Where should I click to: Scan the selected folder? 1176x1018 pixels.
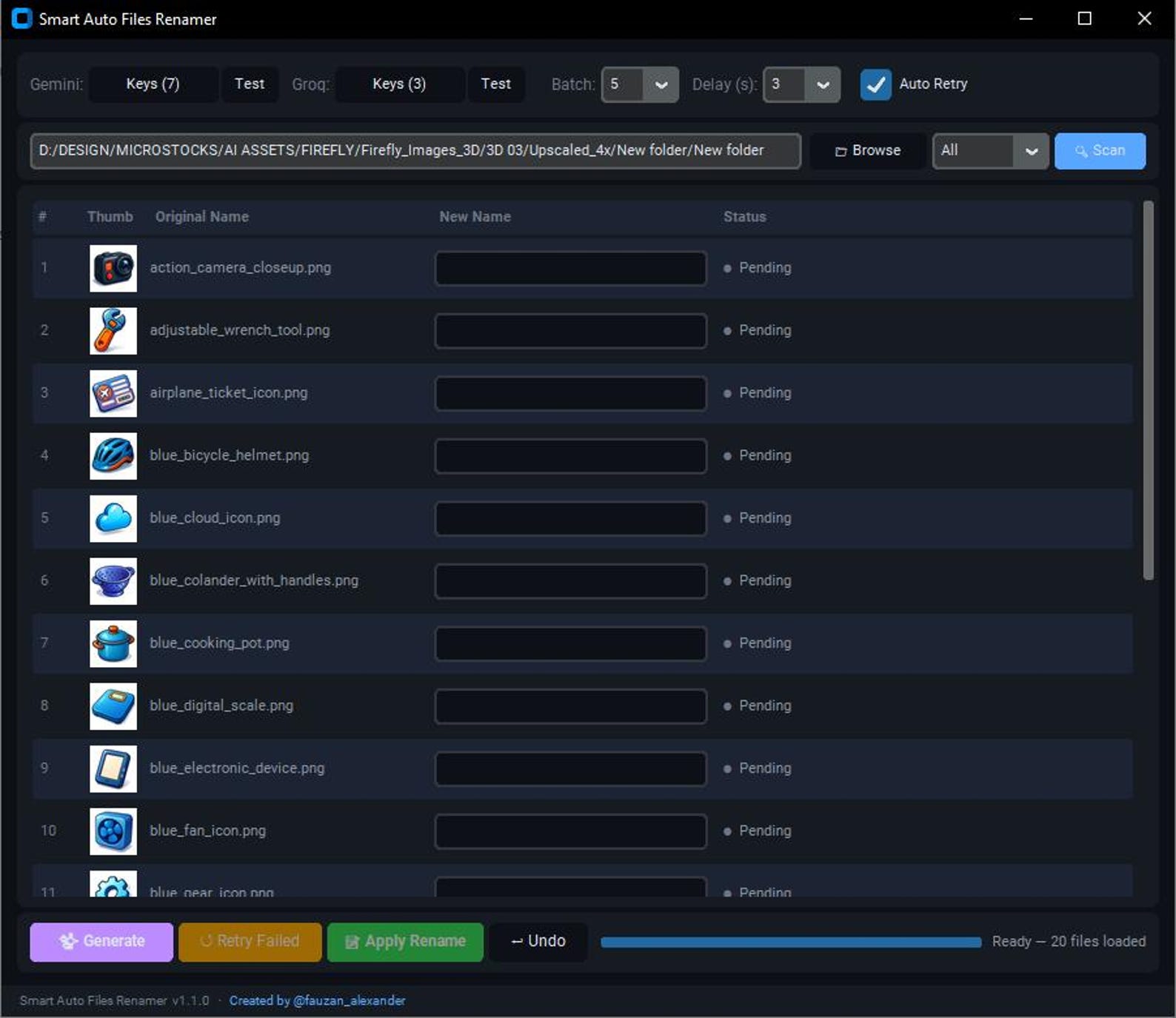click(x=1100, y=151)
